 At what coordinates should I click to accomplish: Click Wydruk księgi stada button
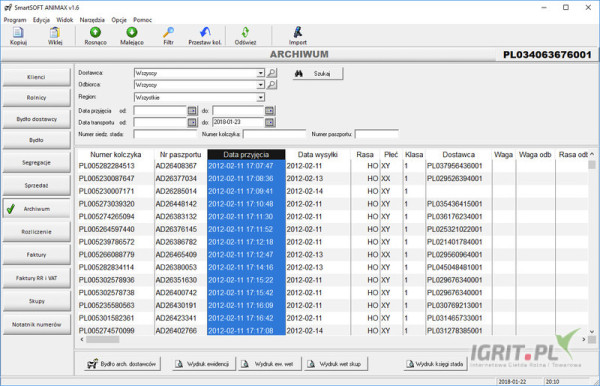435,364
